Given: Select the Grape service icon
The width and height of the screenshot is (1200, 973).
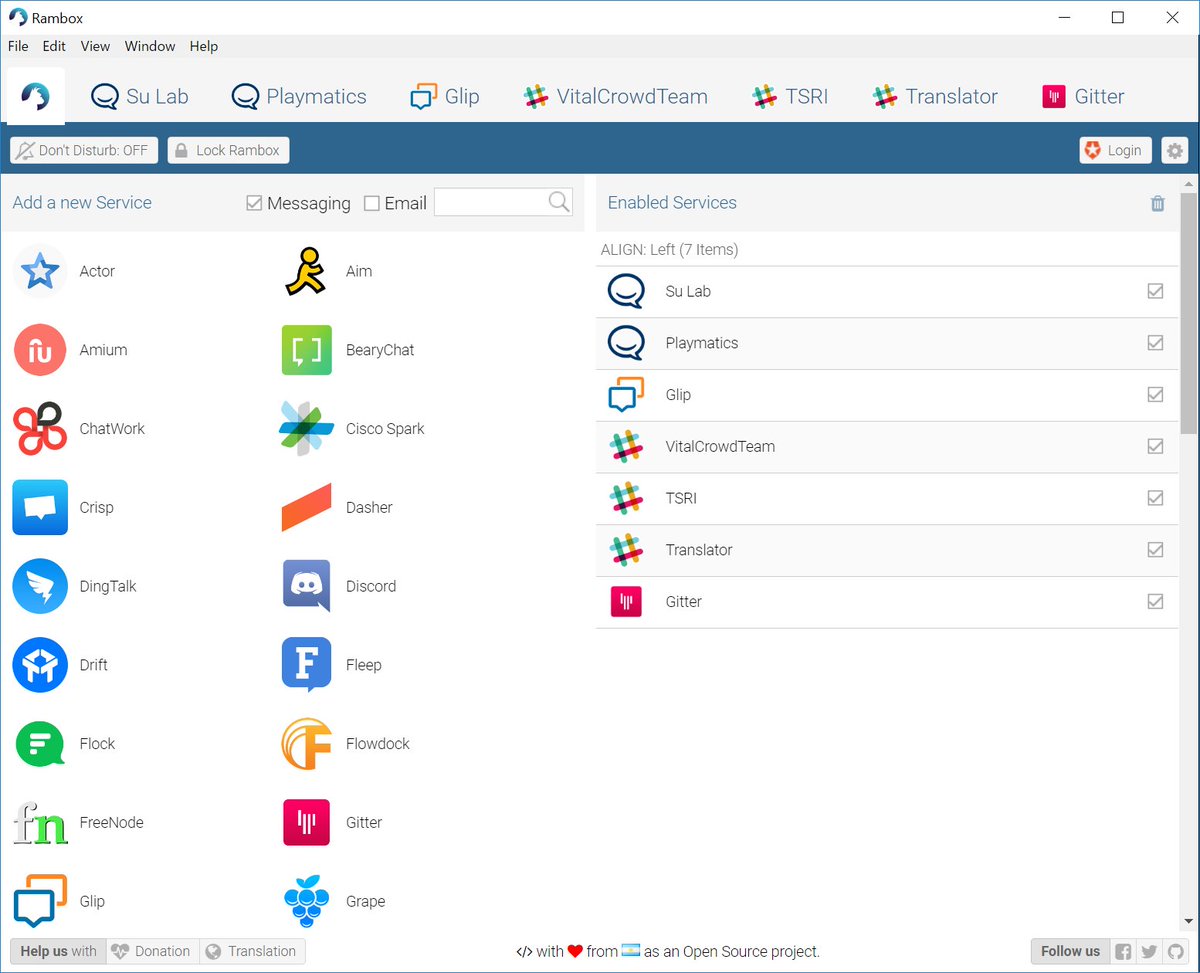Looking at the screenshot, I should [x=306, y=901].
